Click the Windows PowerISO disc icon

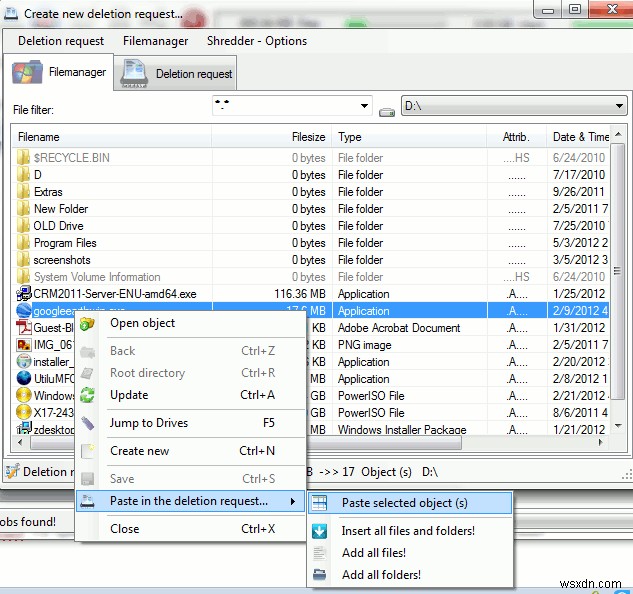[24, 395]
